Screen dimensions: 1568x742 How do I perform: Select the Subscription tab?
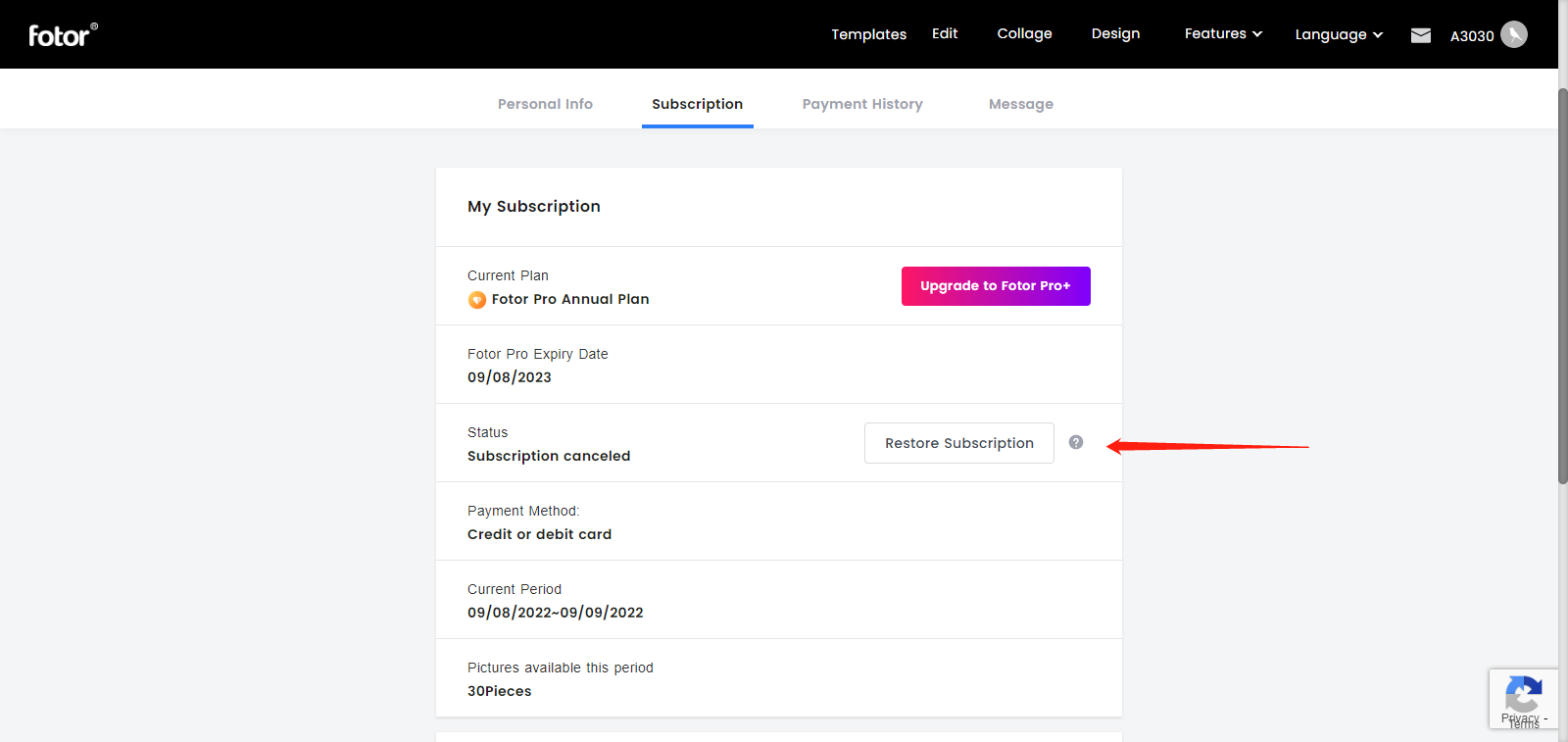697,104
